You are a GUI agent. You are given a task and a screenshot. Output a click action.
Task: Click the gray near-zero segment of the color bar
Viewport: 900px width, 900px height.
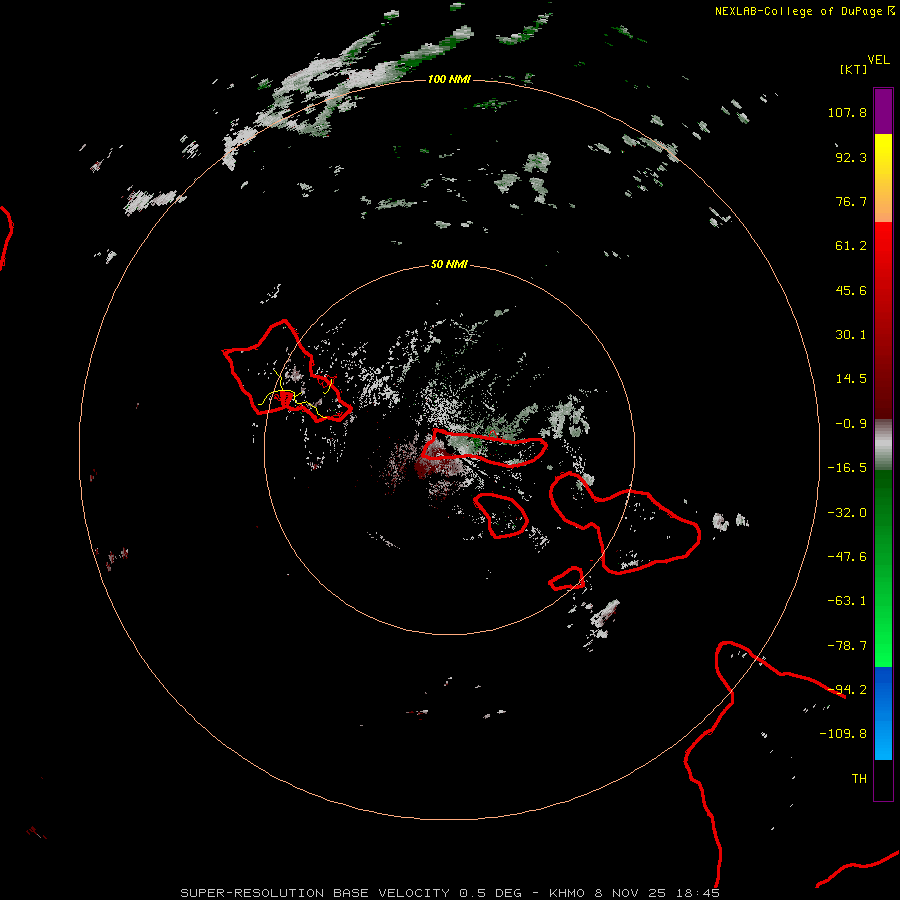[883, 445]
